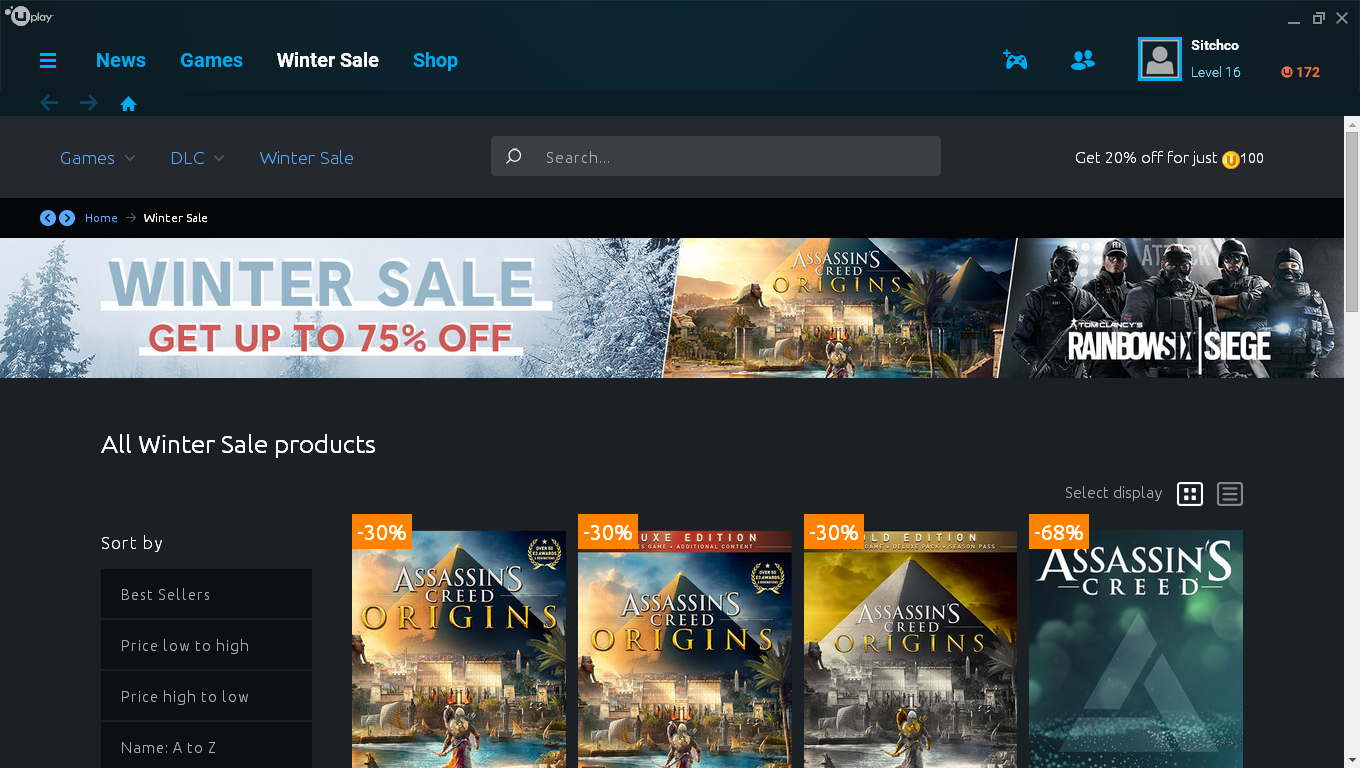Screen dimensions: 1360x768
Task: Sort by Name: A to Z
Action: tap(206, 746)
